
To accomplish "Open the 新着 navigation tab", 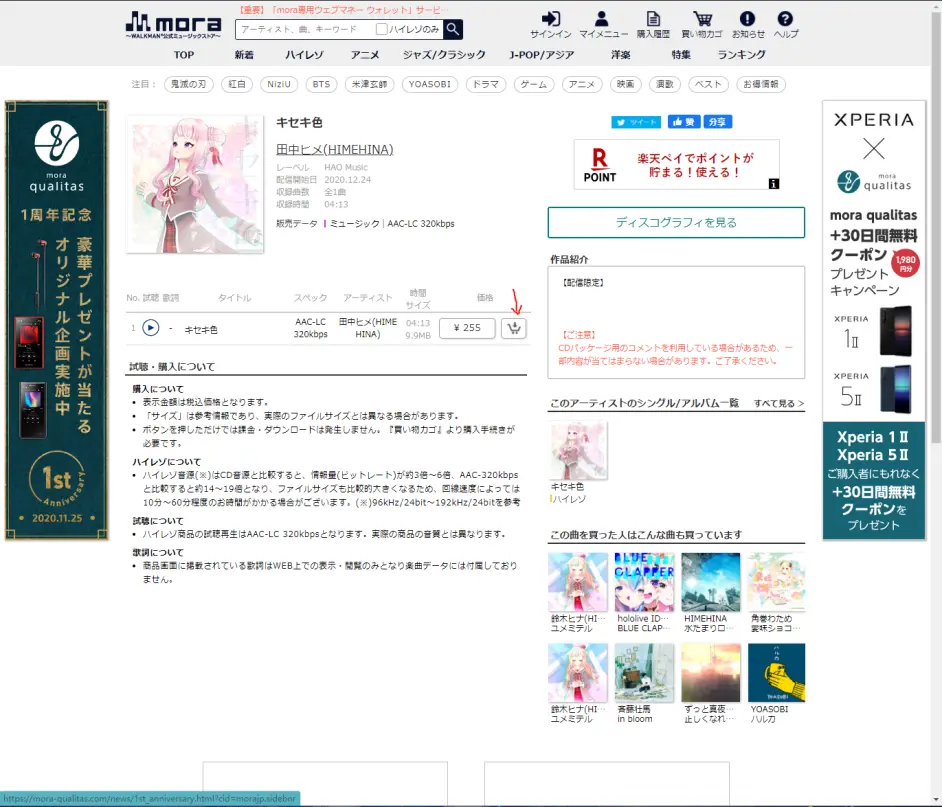I will [x=244, y=55].
